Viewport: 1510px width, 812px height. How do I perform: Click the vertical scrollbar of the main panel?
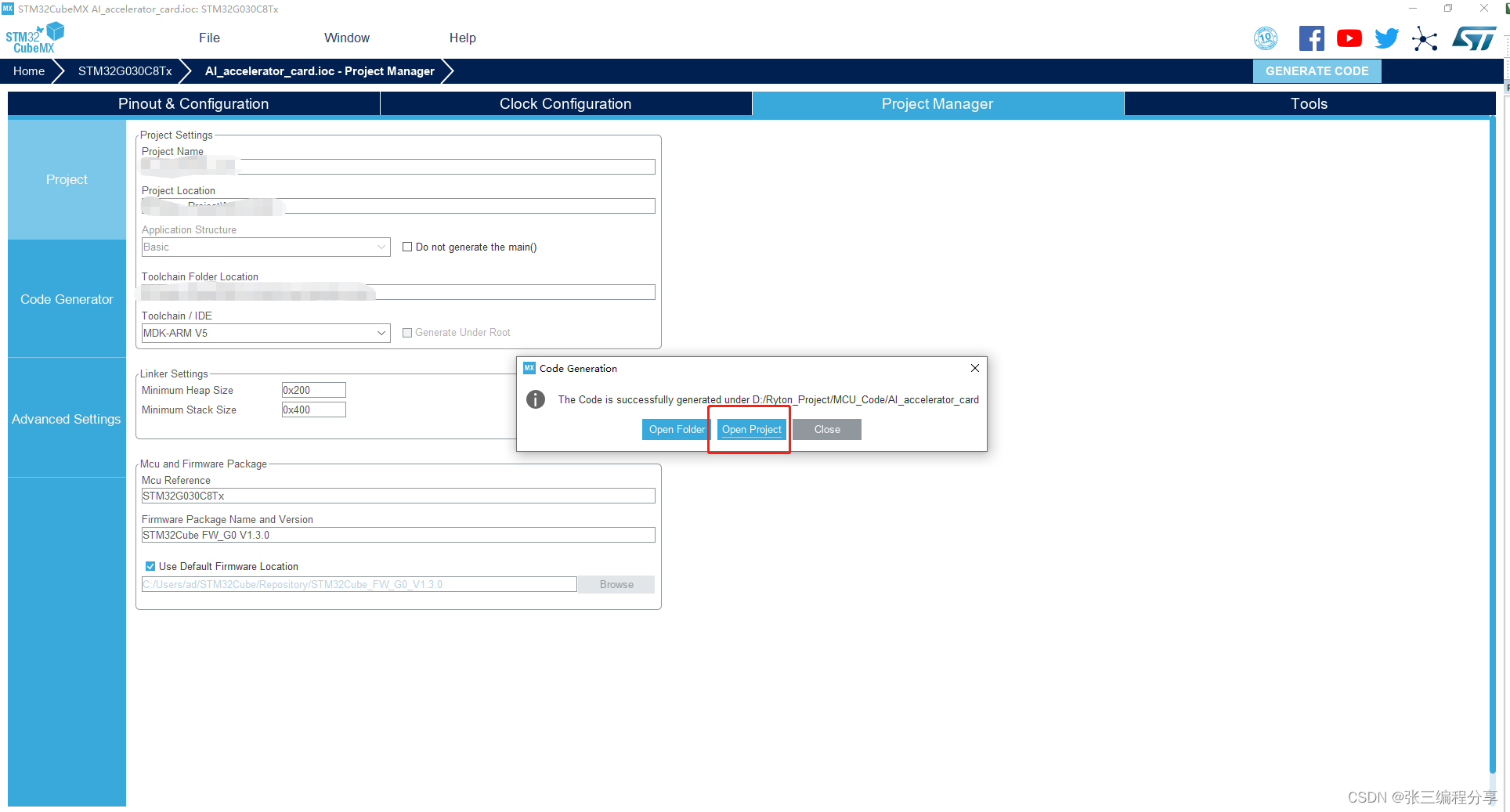(1493, 446)
